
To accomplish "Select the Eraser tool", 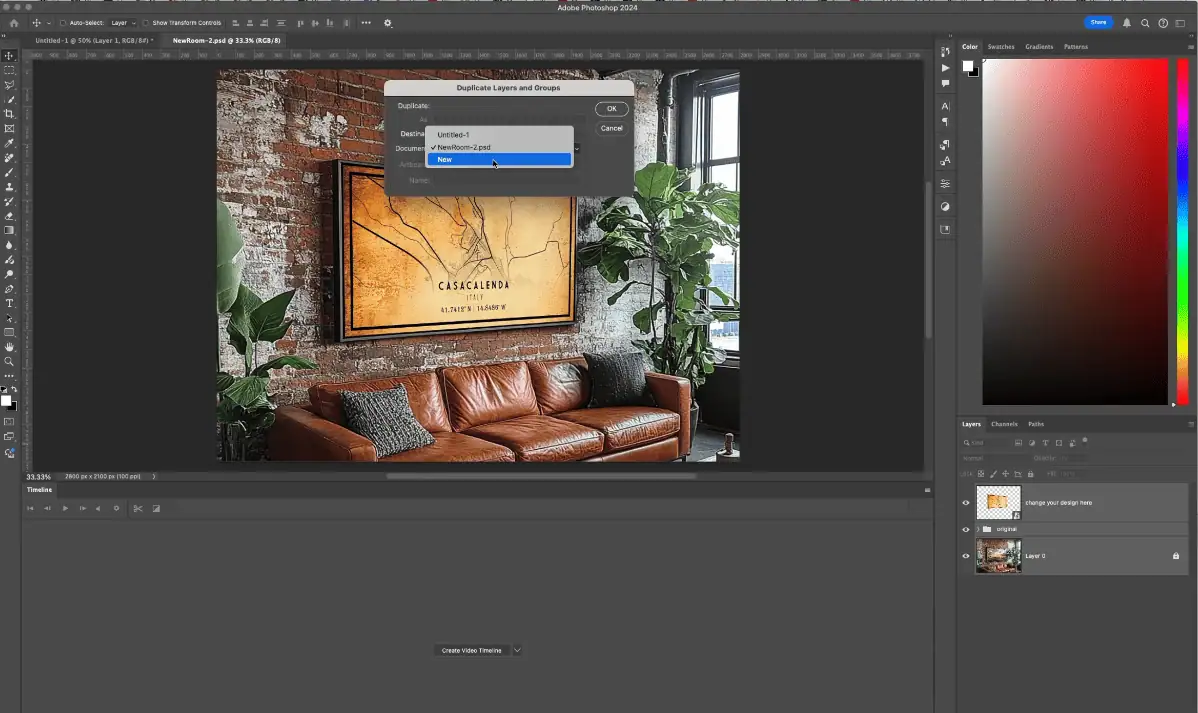I will pyautogui.click(x=9, y=215).
